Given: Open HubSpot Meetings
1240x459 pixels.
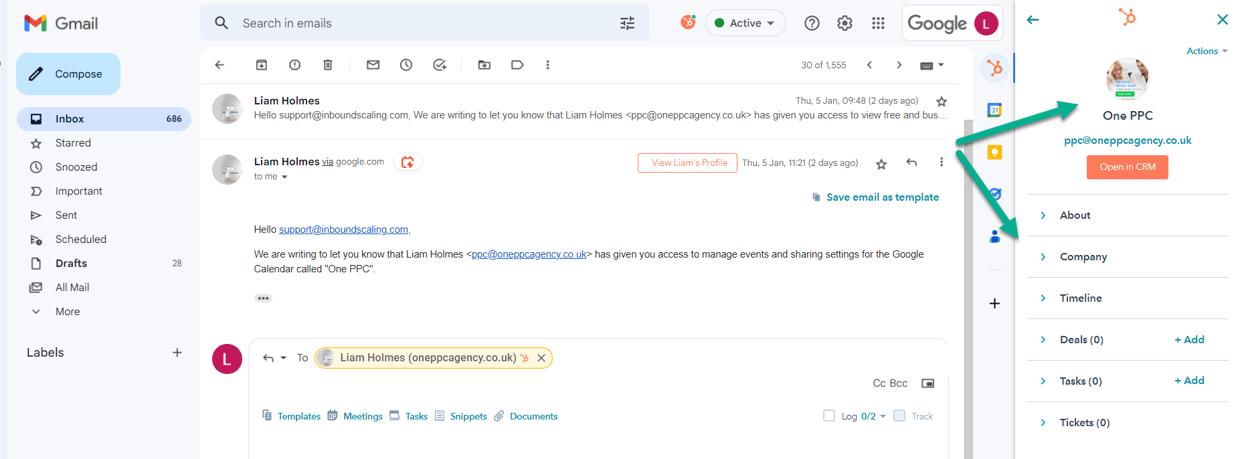Looking at the screenshot, I should tap(355, 416).
